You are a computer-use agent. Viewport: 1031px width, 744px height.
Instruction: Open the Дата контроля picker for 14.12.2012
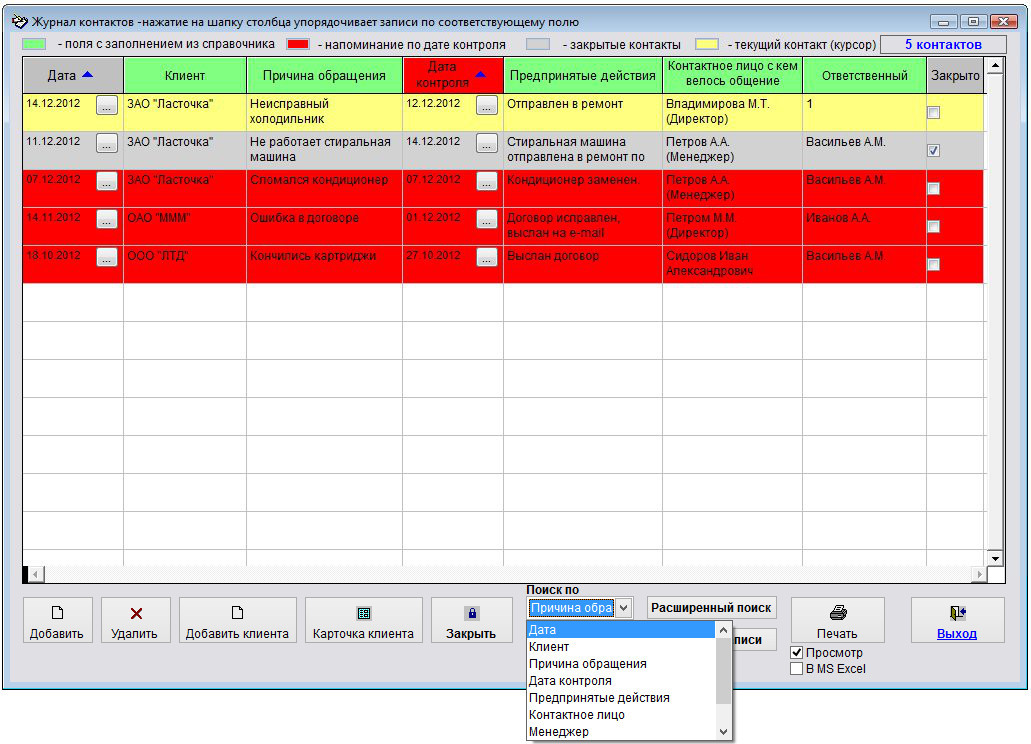pos(487,143)
